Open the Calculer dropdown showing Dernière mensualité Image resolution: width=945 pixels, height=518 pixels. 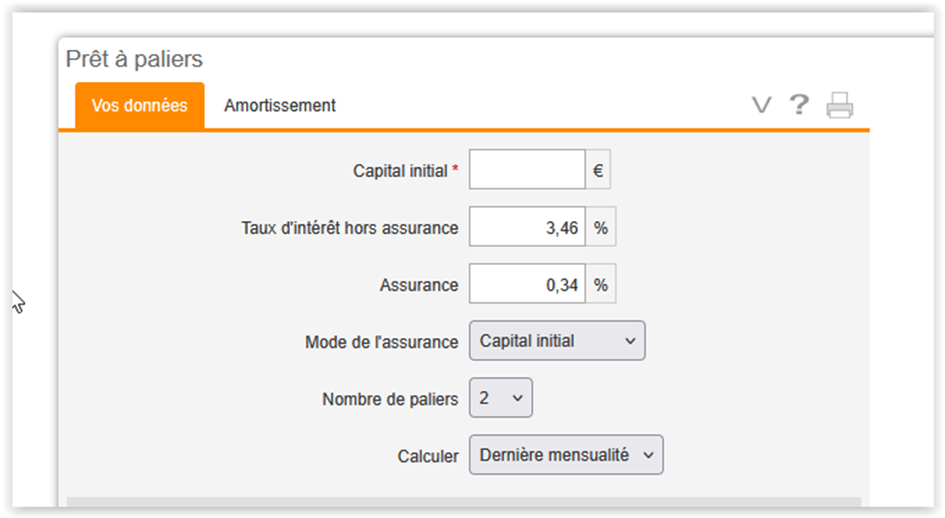[567, 455]
